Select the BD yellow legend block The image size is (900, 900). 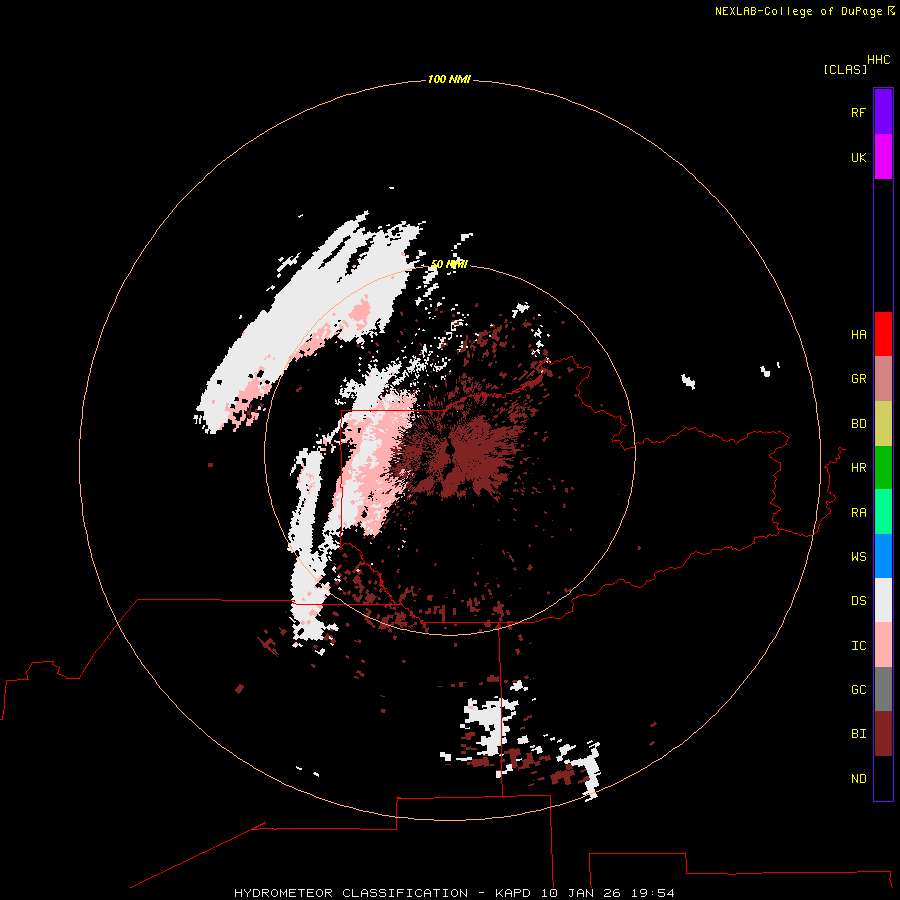pos(883,424)
